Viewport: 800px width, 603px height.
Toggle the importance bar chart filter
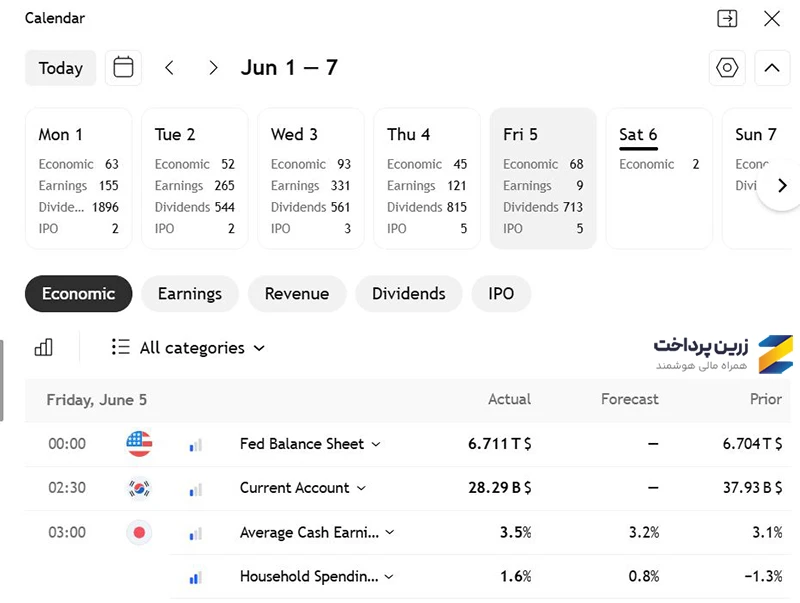coord(43,347)
